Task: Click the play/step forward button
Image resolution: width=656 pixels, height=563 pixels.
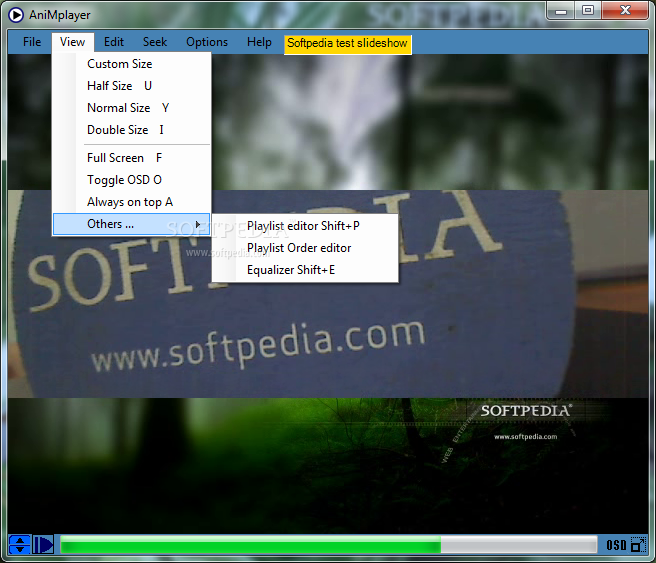Action: click(43, 545)
